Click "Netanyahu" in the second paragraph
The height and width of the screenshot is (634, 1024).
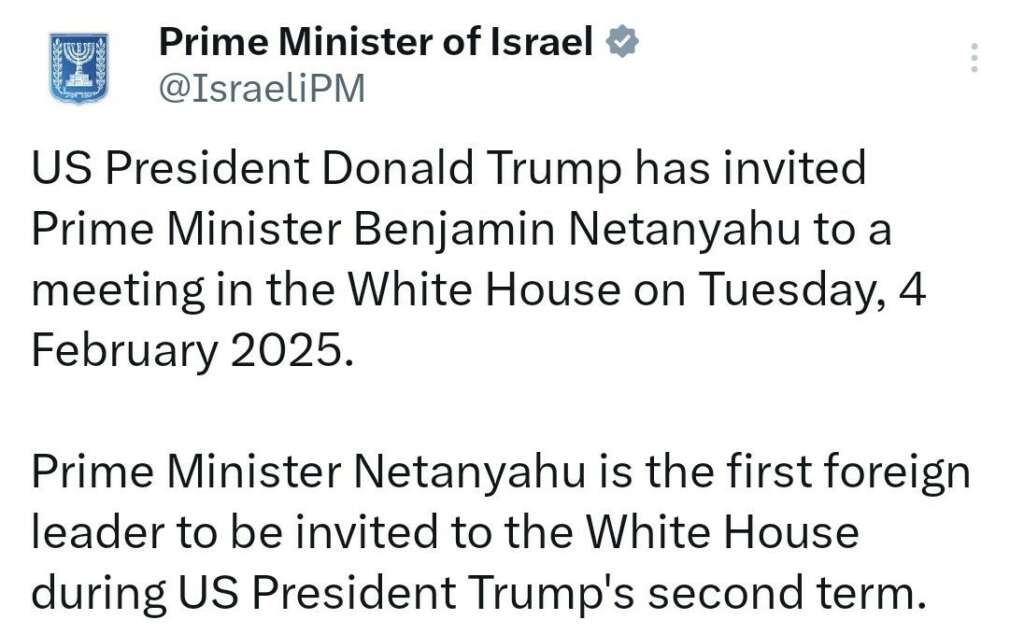(x=470, y=471)
